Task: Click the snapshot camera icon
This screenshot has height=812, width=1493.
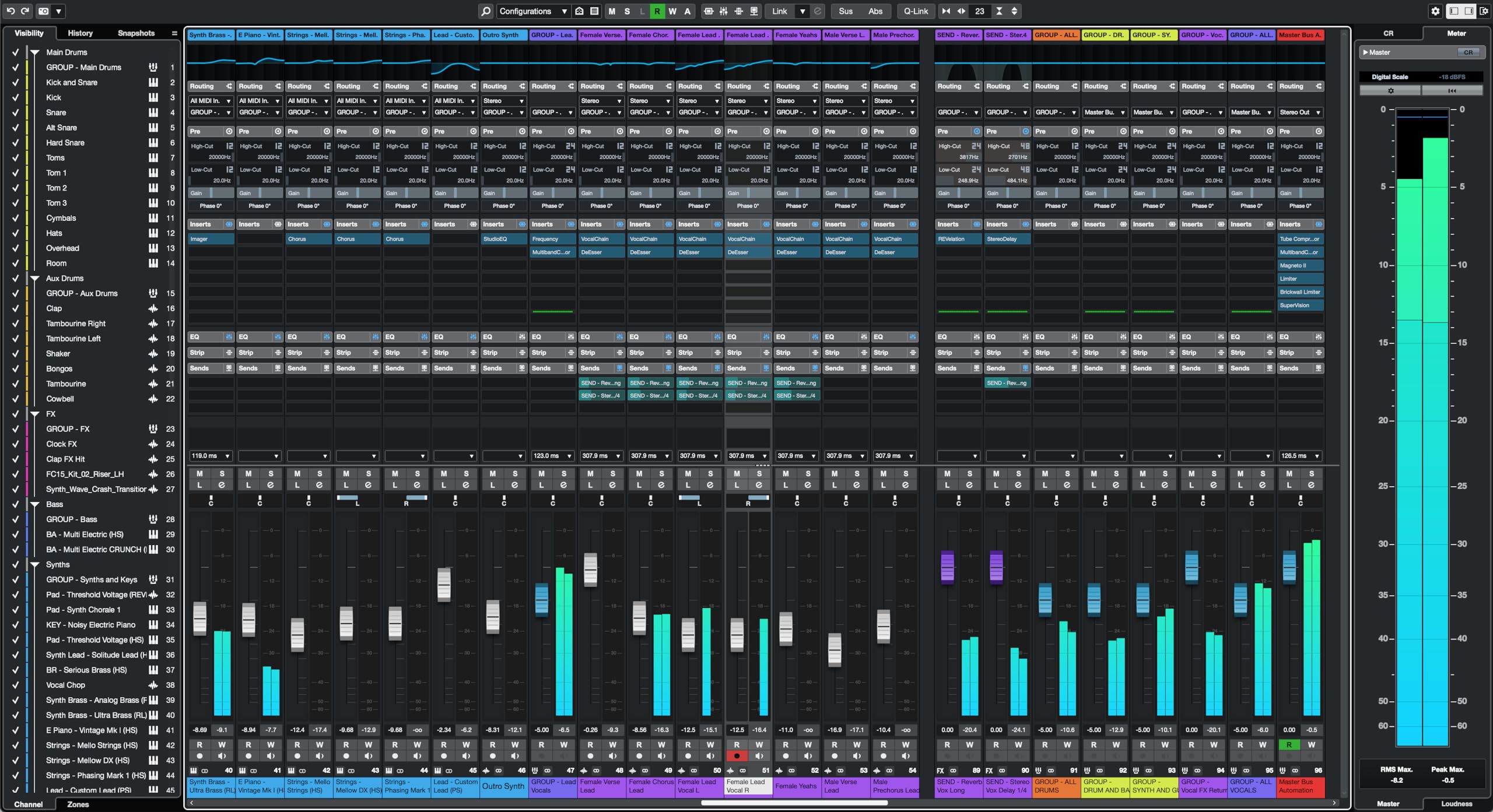Action: click(44, 11)
